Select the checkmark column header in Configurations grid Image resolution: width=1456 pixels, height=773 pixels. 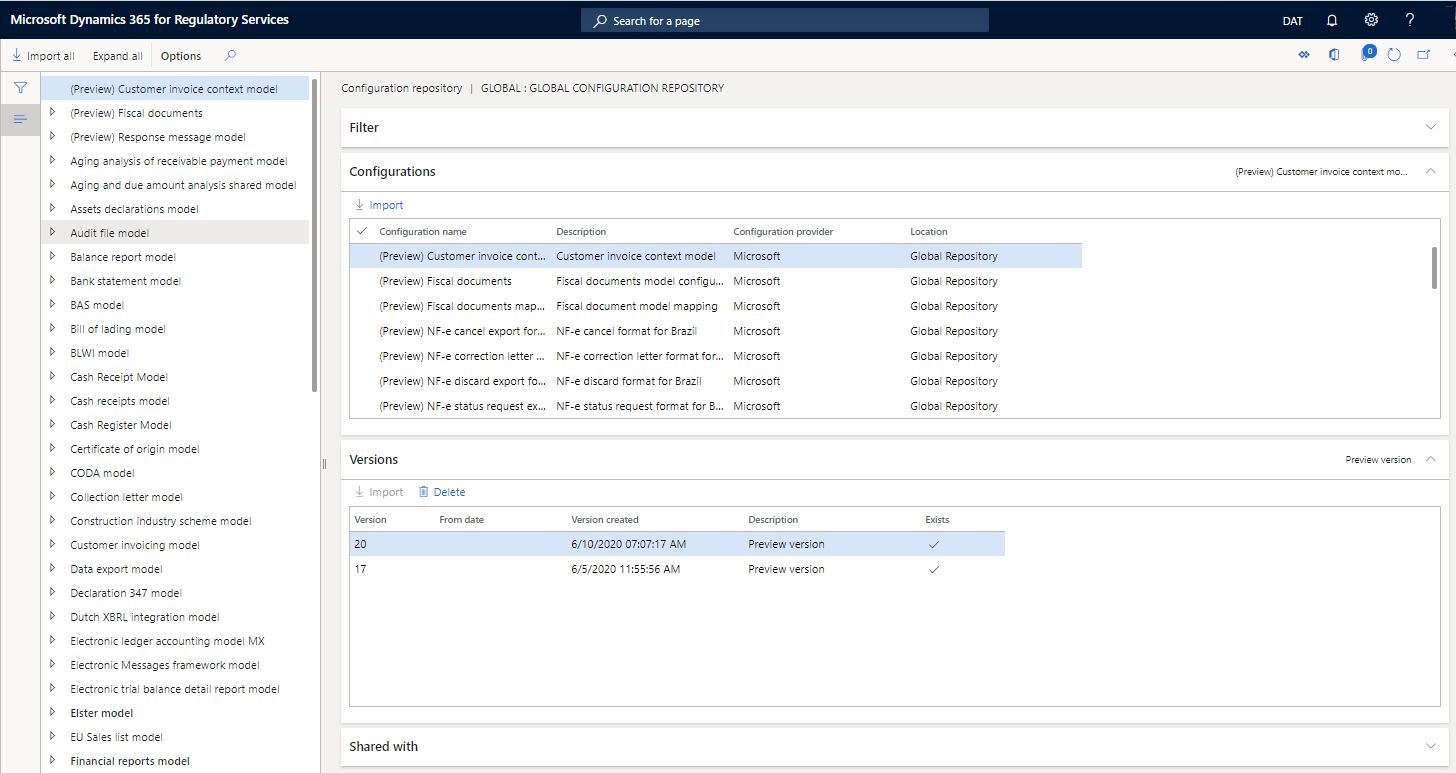pyautogui.click(x=362, y=231)
